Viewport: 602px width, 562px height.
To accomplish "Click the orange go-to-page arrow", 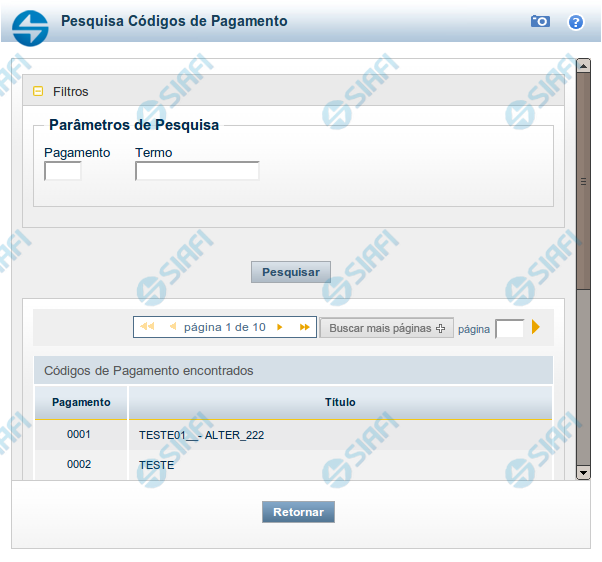I will coord(536,327).
